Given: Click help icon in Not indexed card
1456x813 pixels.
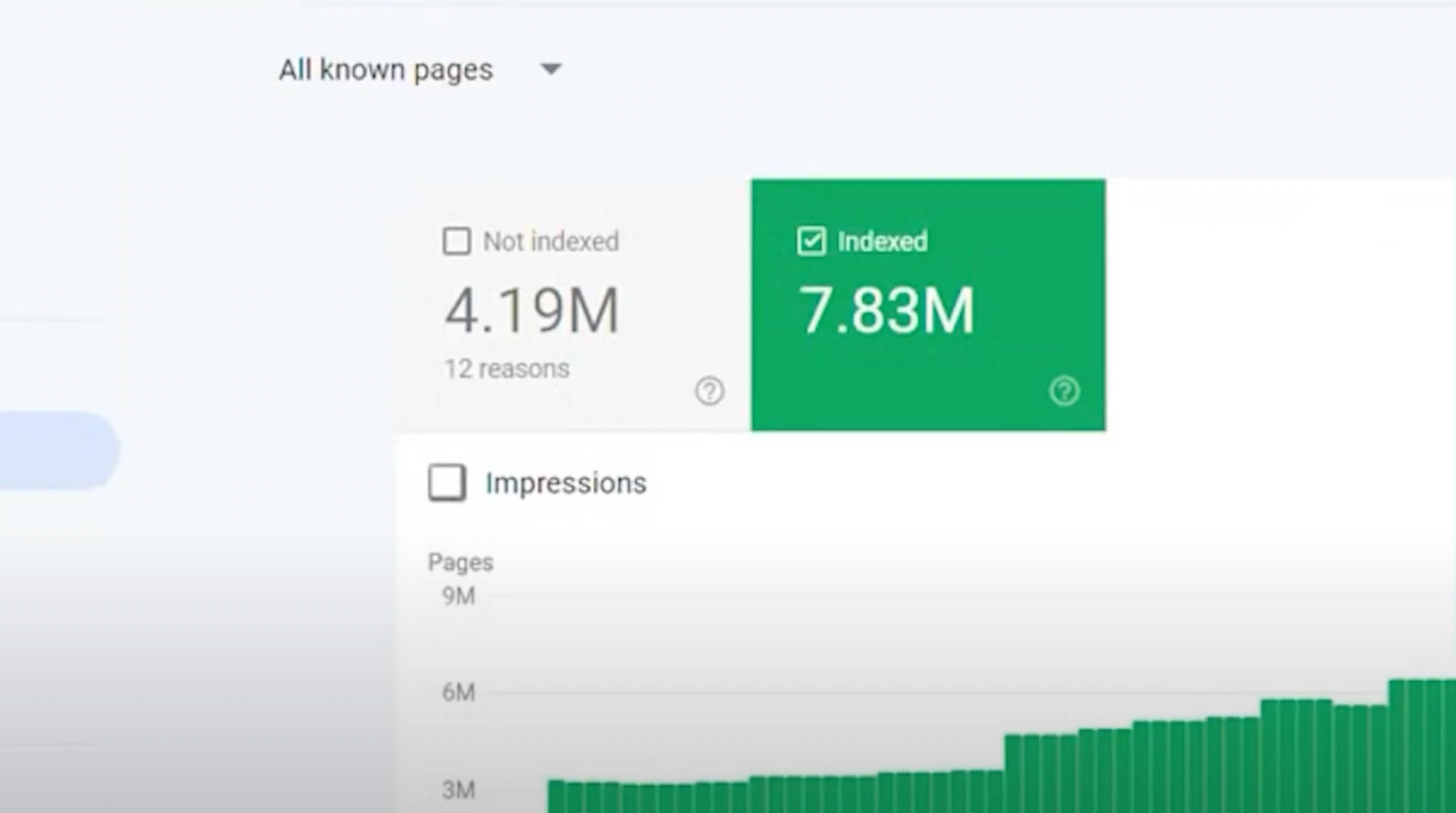Looking at the screenshot, I should [x=709, y=391].
